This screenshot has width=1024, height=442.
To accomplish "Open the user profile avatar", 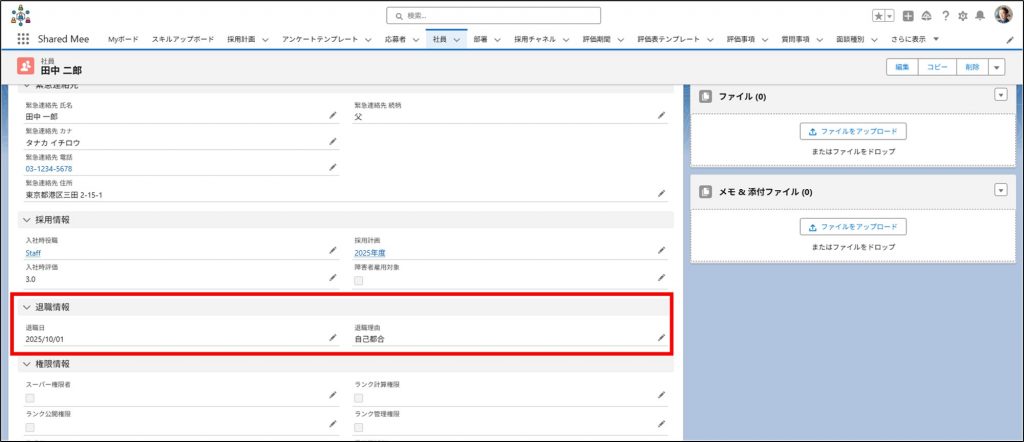I will pos(1002,16).
